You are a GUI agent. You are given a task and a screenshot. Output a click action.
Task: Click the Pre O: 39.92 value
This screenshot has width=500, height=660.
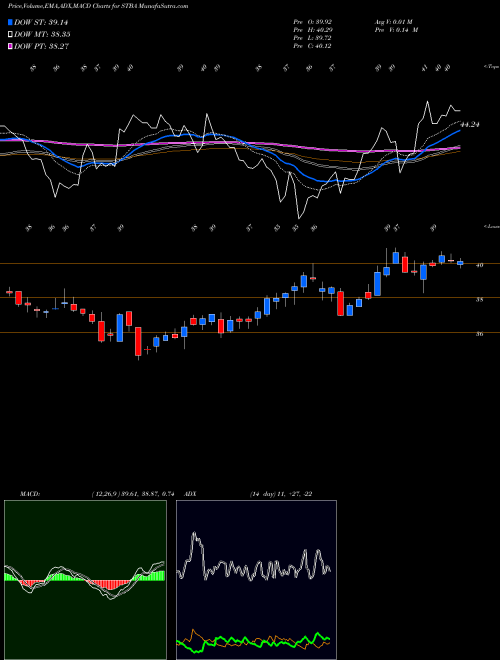pos(312,22)
